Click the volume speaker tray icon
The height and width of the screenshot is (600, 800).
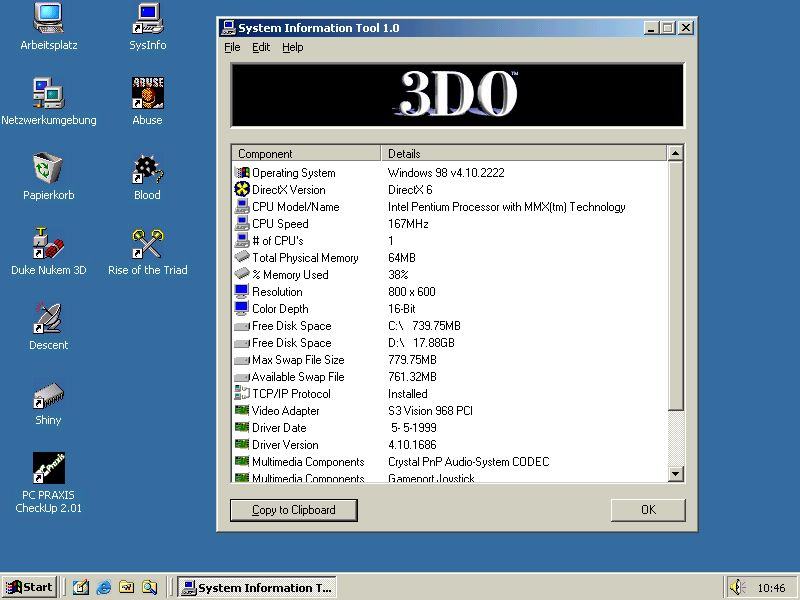[x=737, y=587]
